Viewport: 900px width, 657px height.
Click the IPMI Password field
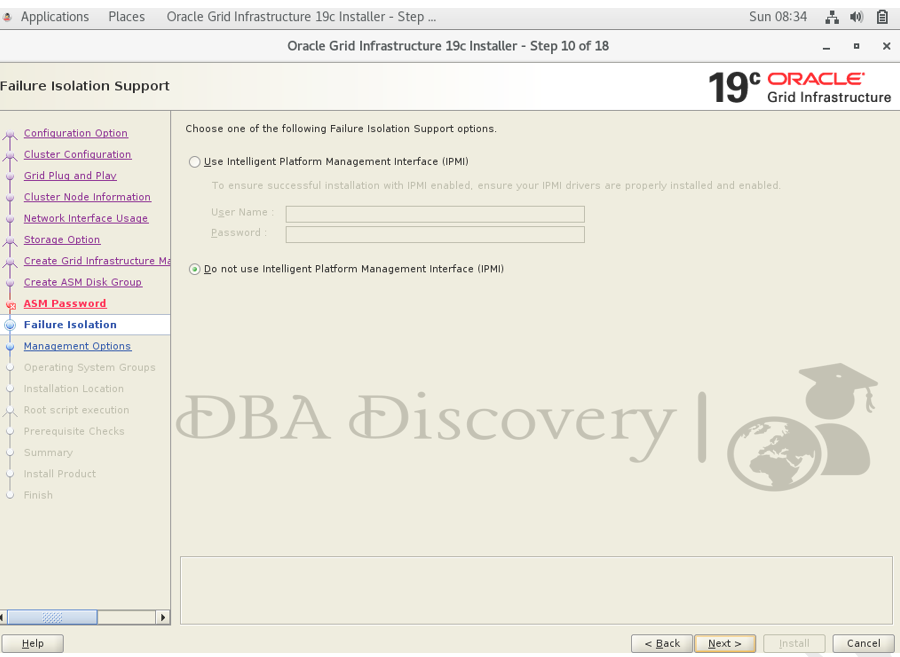[435, 234]
